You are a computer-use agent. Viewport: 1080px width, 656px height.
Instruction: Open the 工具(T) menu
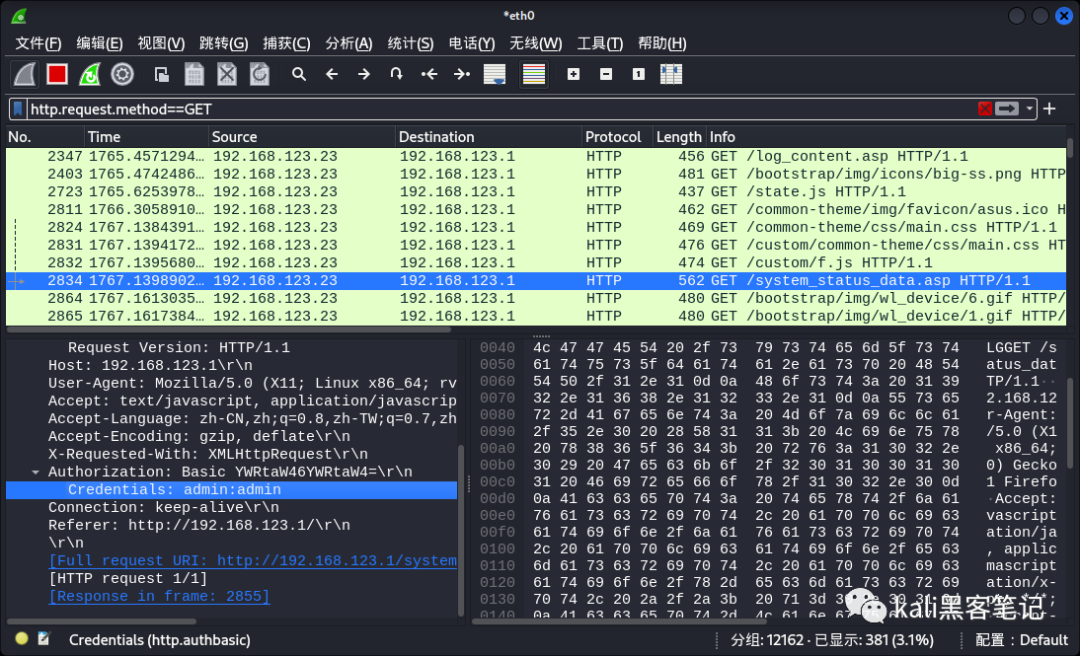600,43
